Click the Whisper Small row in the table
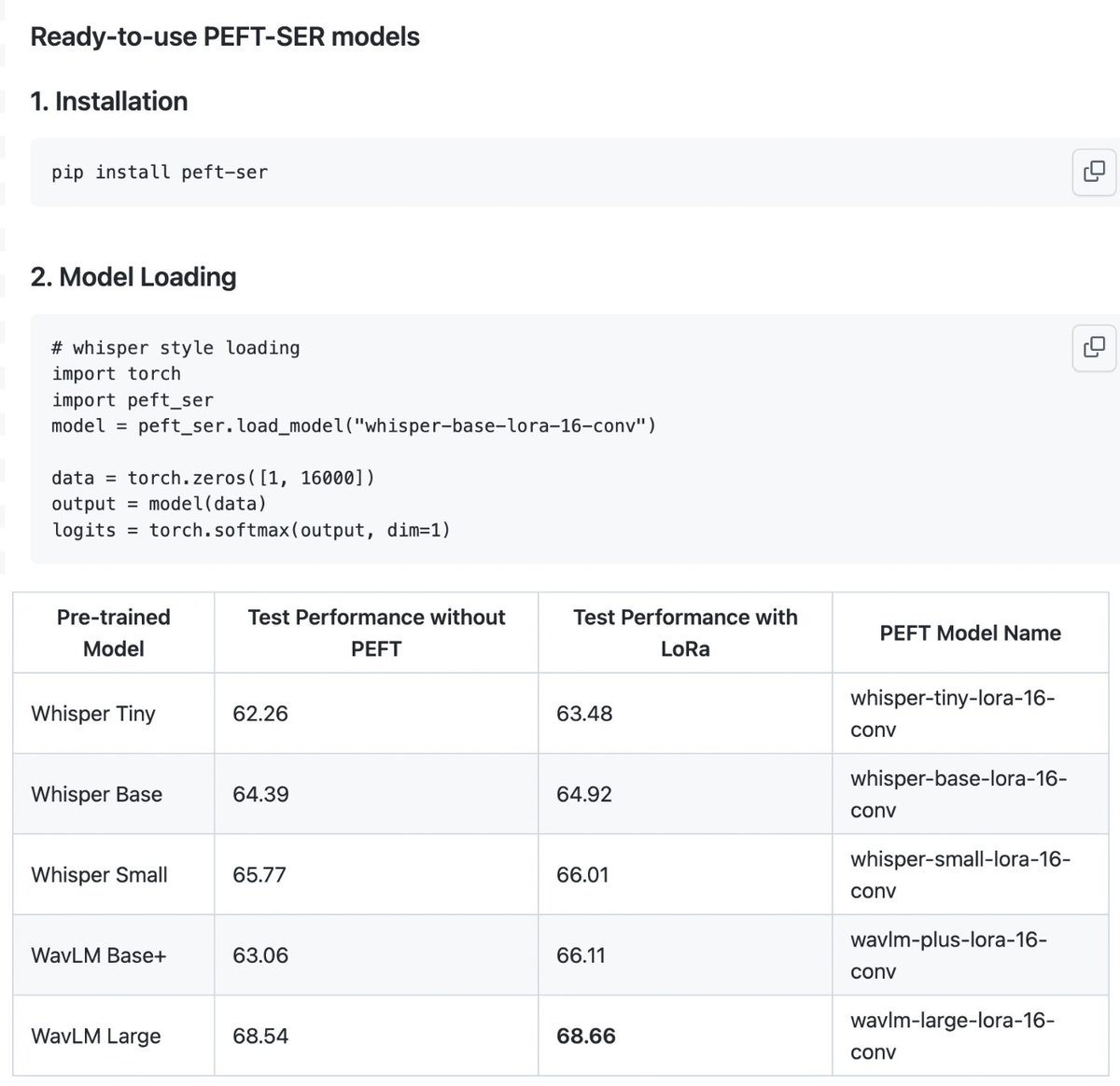Image resolution: width=1120 pixels, height=1086 pixels. pos(99,875)
